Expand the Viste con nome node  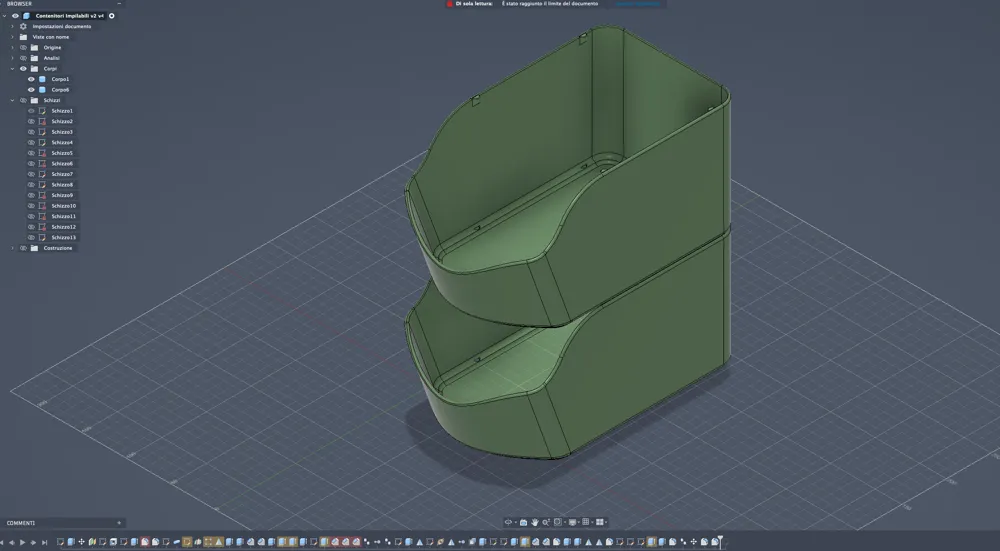click(12, 37)
